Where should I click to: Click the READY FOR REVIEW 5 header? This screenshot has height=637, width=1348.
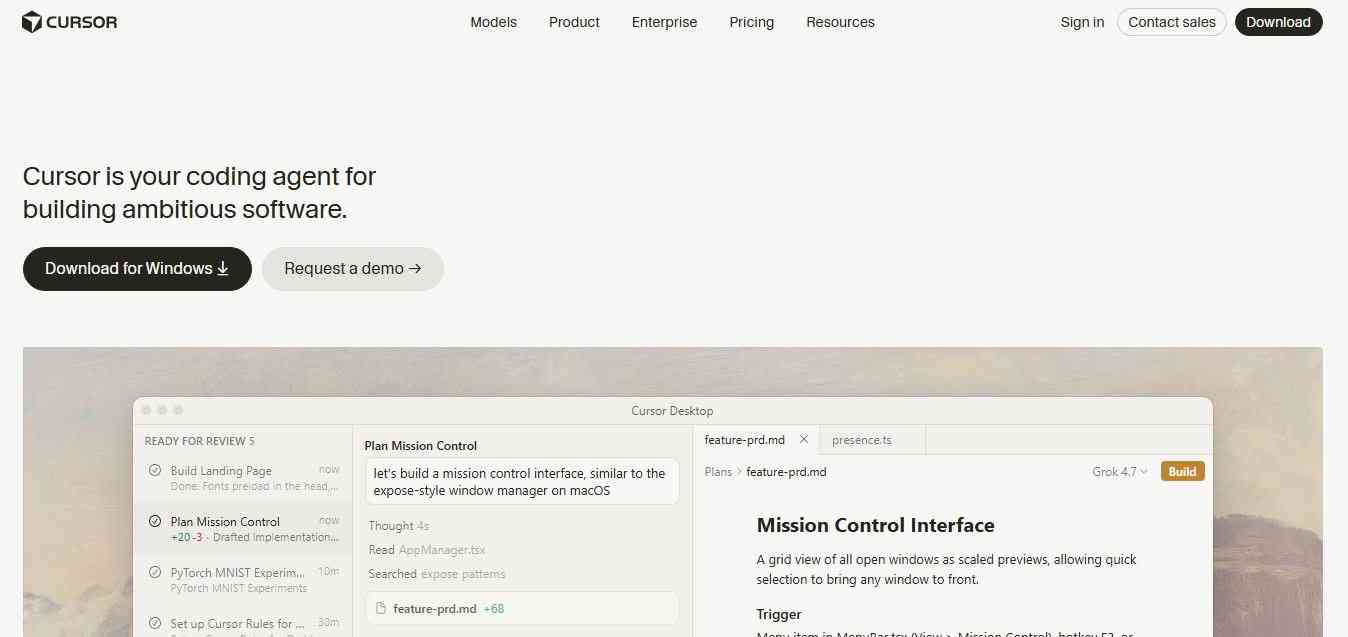199,441
